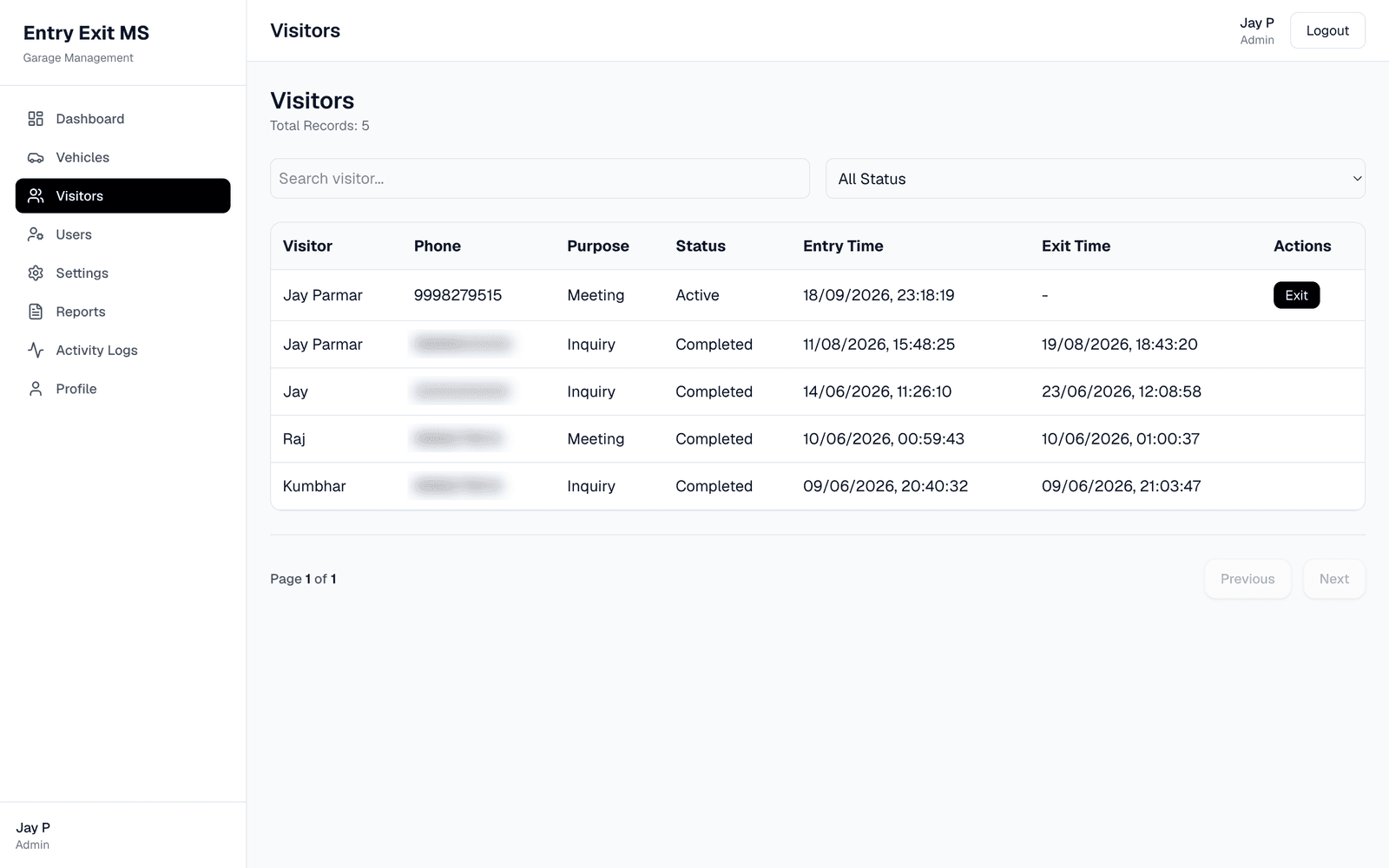The width and height of the screenshot is (1389, 868).
Task: Click the Next pagination button
Action: [x=1333, y=579]
